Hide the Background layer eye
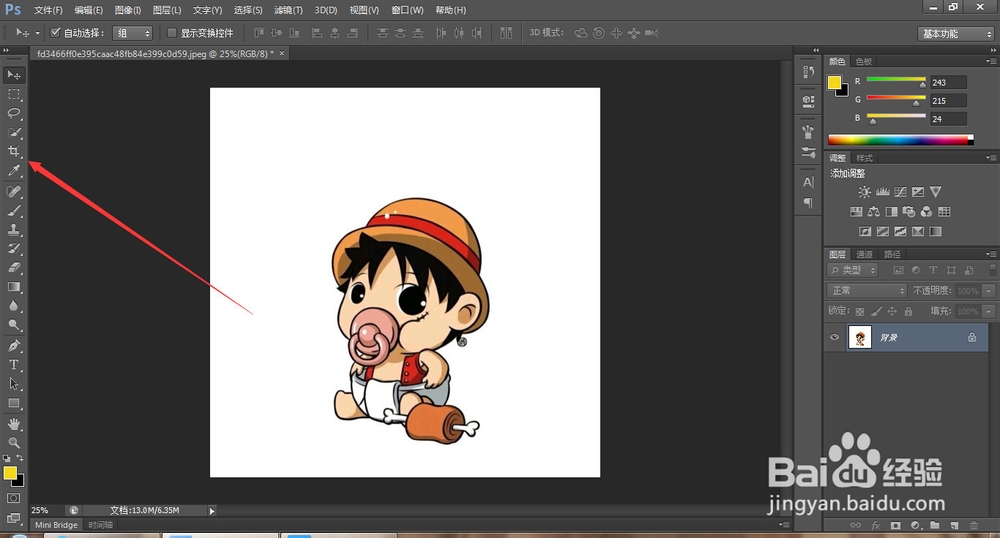 click(x=834, y=337)
